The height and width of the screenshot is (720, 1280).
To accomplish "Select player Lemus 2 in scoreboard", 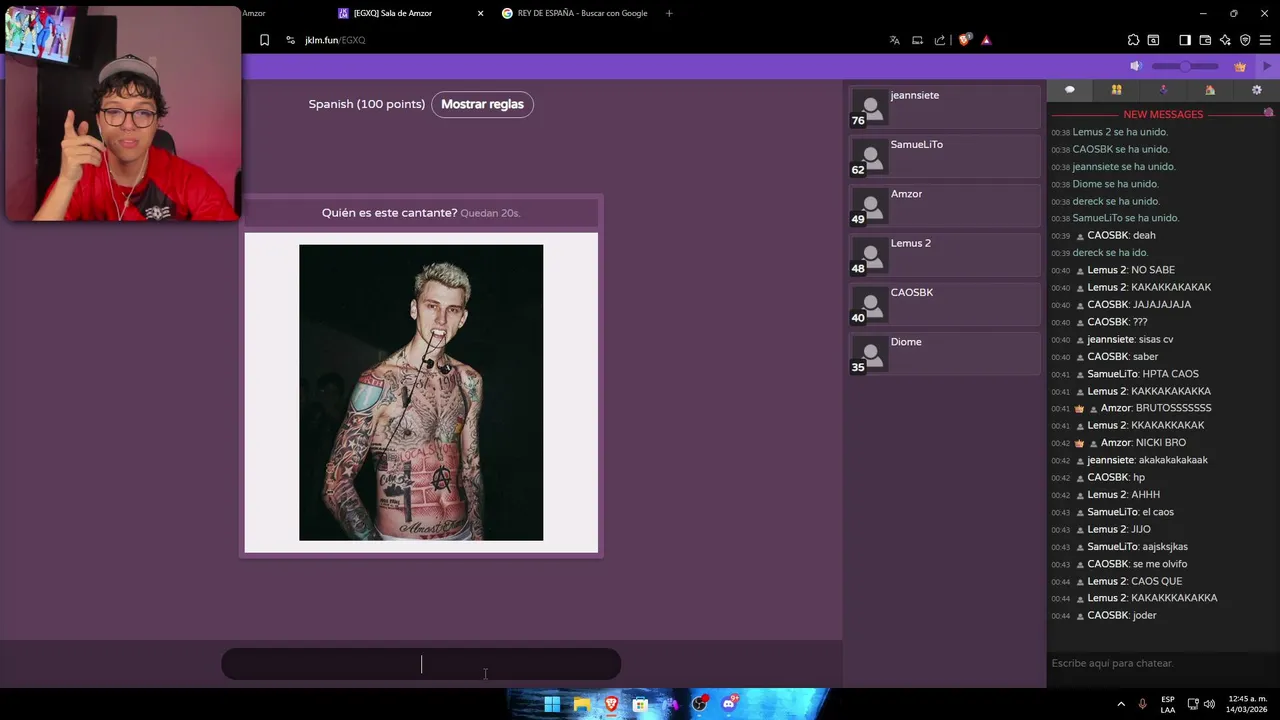I will pos(945,255).
